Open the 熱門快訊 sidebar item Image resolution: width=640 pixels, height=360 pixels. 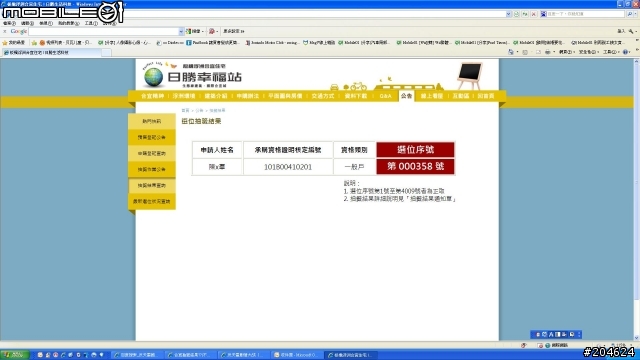click(x=151, y=121)
